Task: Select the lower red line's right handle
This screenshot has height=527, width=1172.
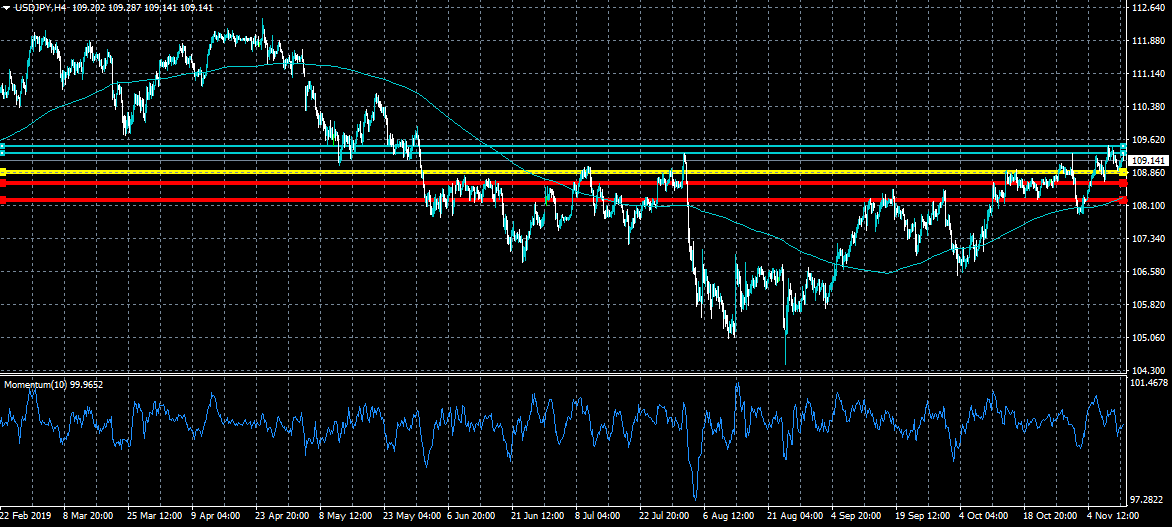Action: 1123,200
